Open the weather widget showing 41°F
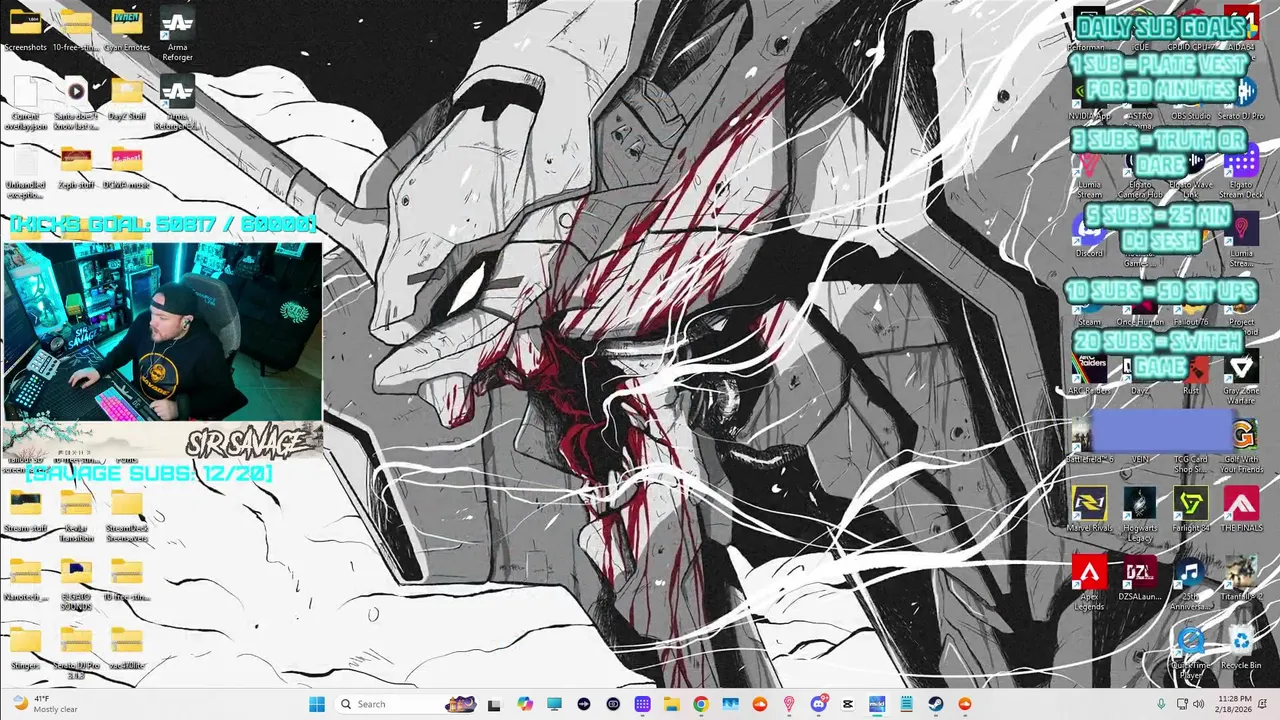This screenshot has width=1280, height=720. click(x=43, y=704)
